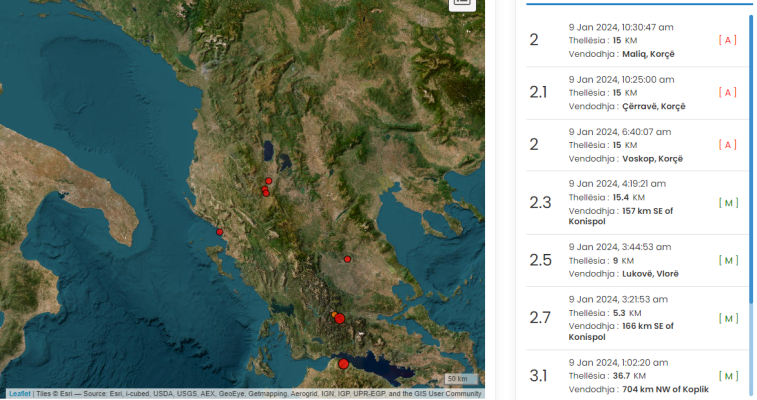This screenshot has width=757, height=400.
Task: Click the earthquake list vertical scrollbar
Action: click(751, 159)
